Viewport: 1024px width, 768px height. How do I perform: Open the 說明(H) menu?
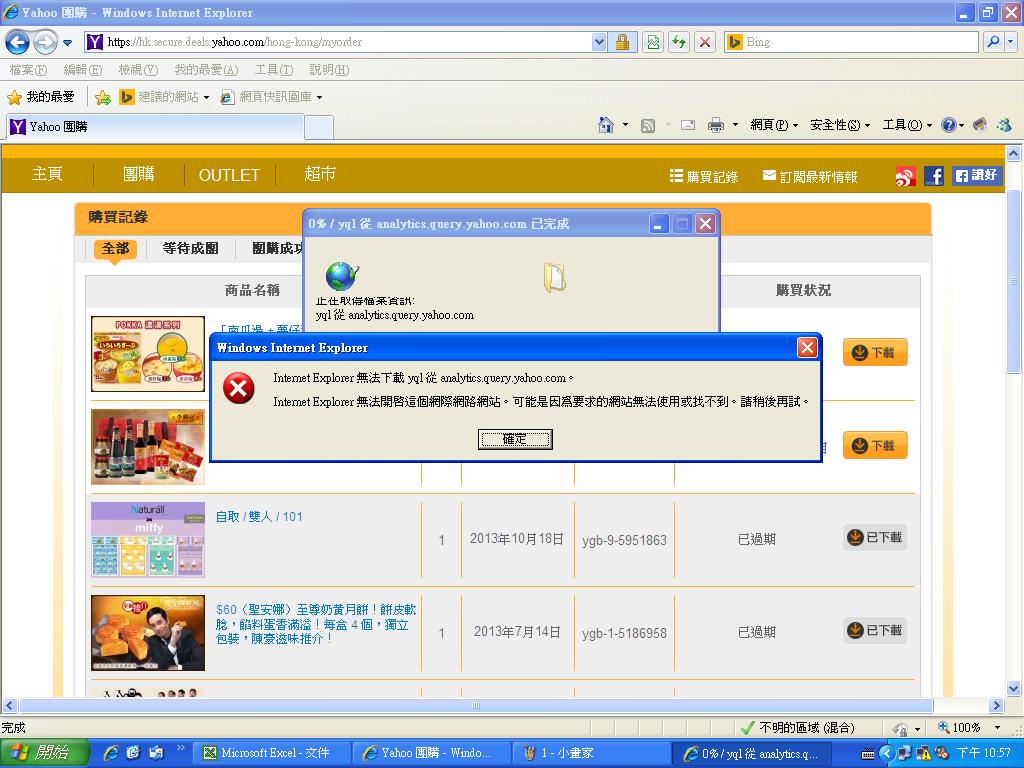(329, 70)
